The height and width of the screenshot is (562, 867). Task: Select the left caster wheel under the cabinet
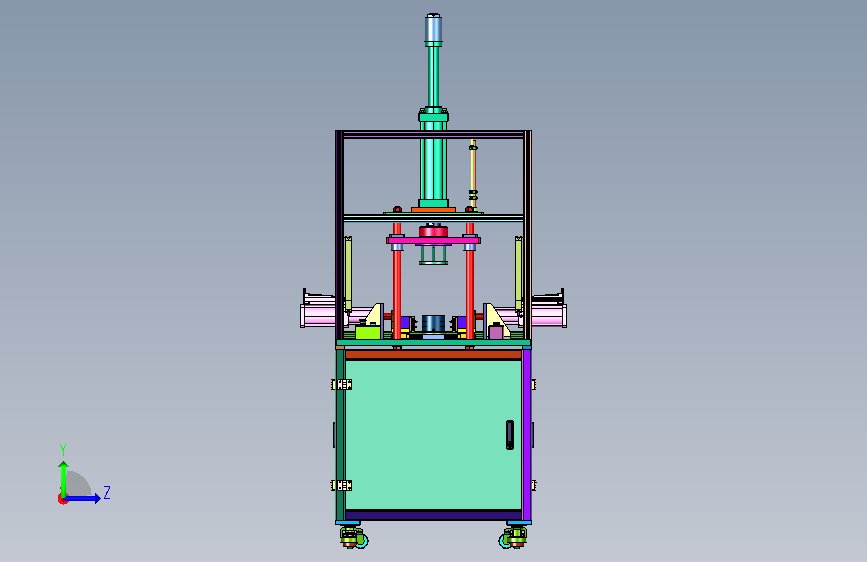[x=353, y=538]
